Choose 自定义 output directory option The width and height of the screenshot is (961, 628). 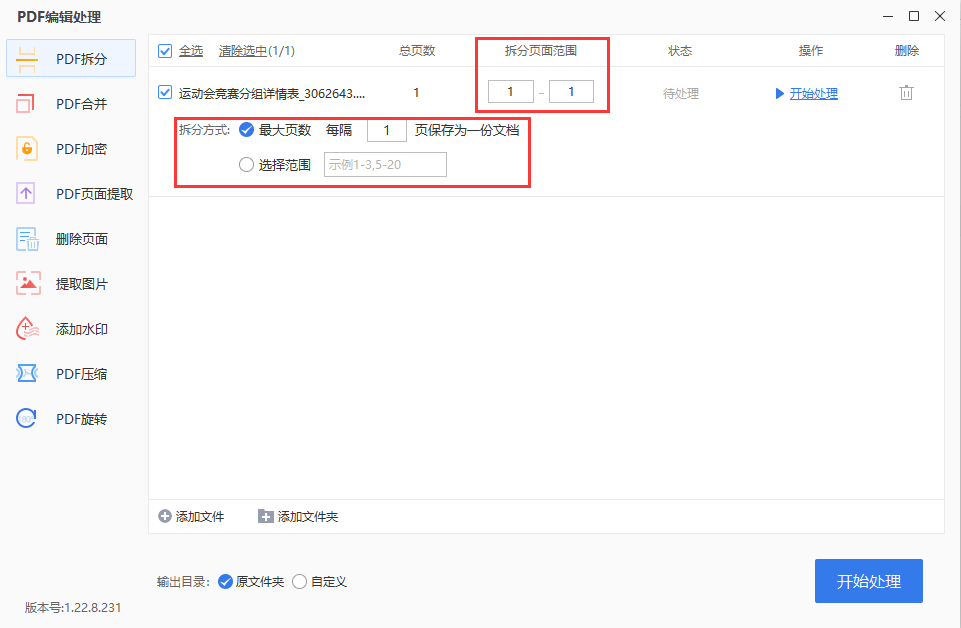(x=299, y=581)
